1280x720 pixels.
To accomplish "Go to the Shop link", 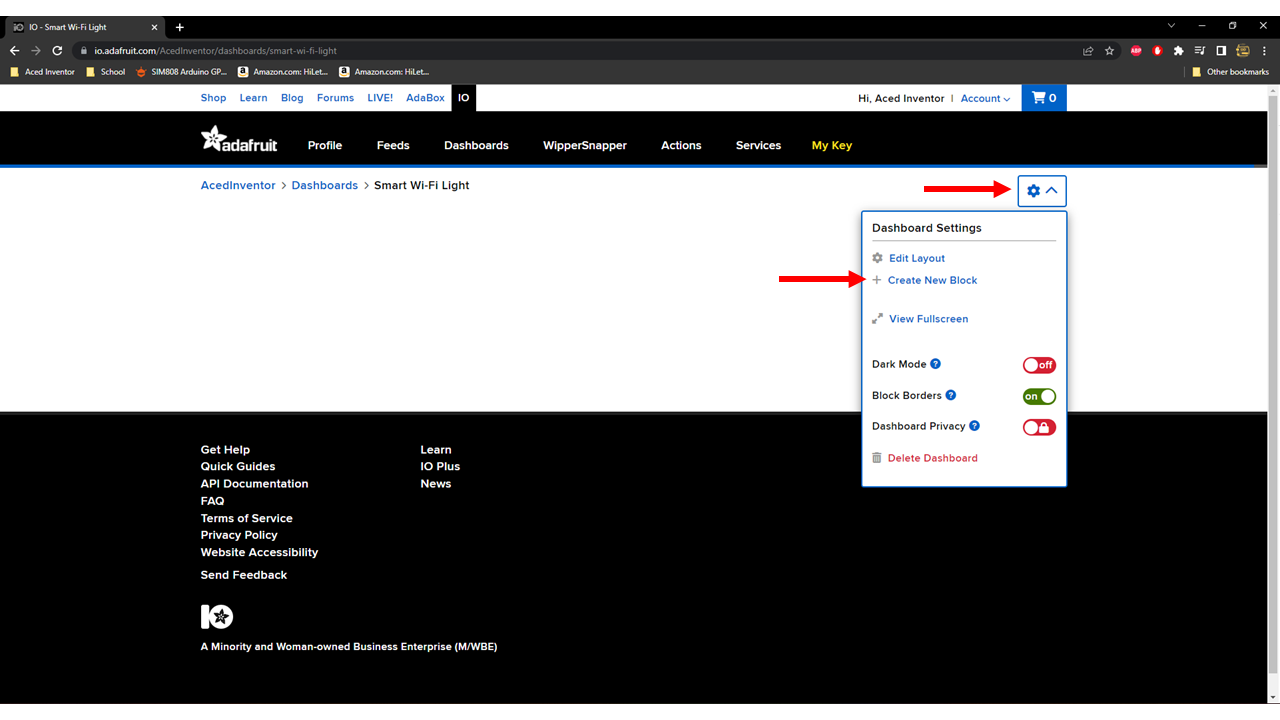I will click(x=214, y=98).
